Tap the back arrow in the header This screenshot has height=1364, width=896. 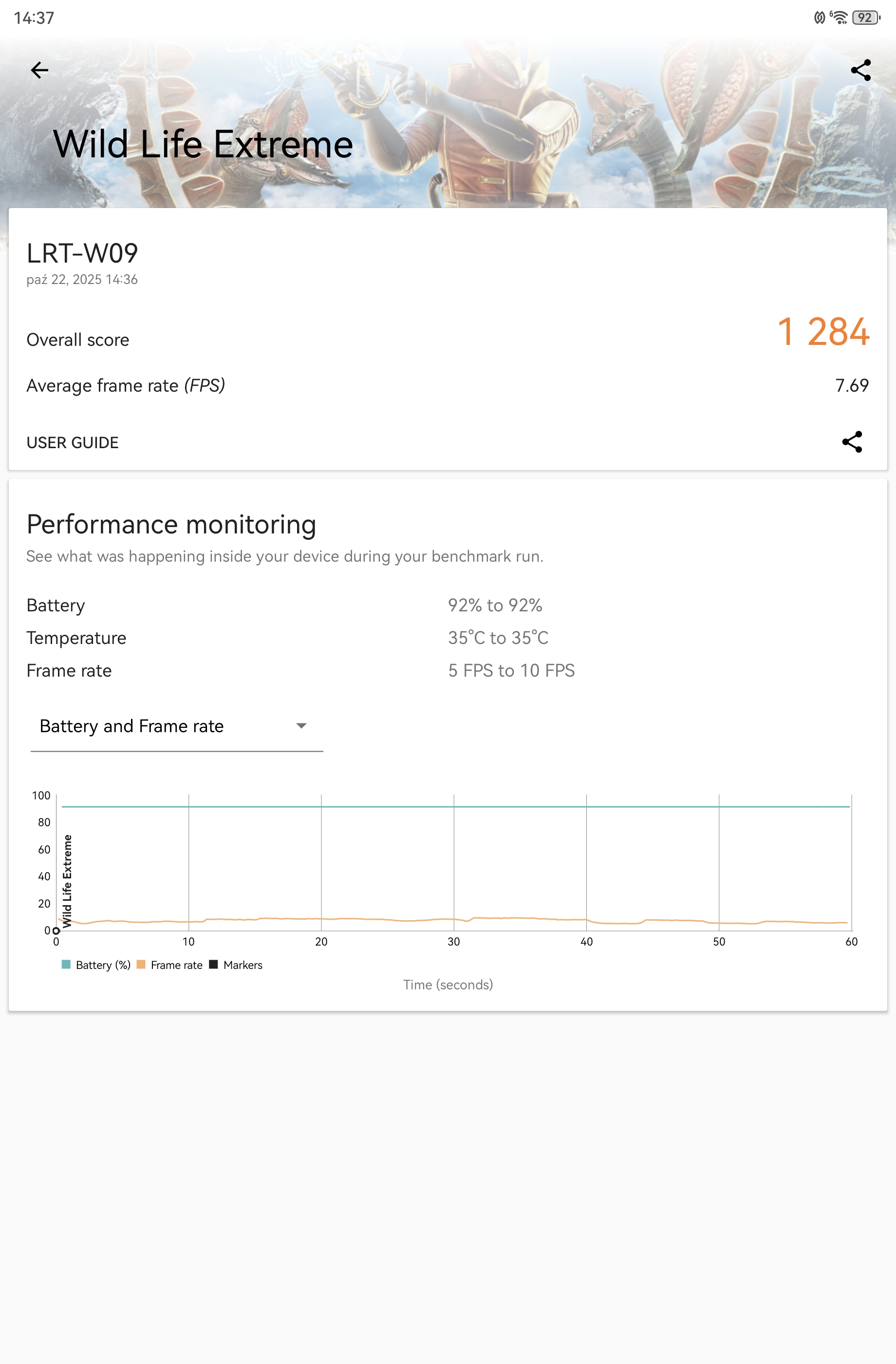coord(39,70)
